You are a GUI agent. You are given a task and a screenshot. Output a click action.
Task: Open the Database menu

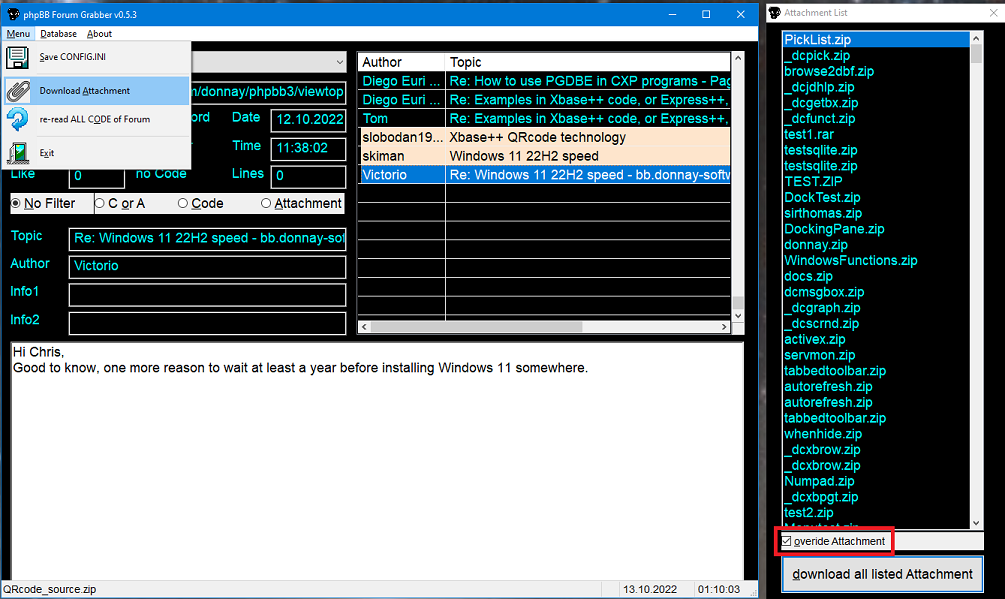[x=58, y=34]
